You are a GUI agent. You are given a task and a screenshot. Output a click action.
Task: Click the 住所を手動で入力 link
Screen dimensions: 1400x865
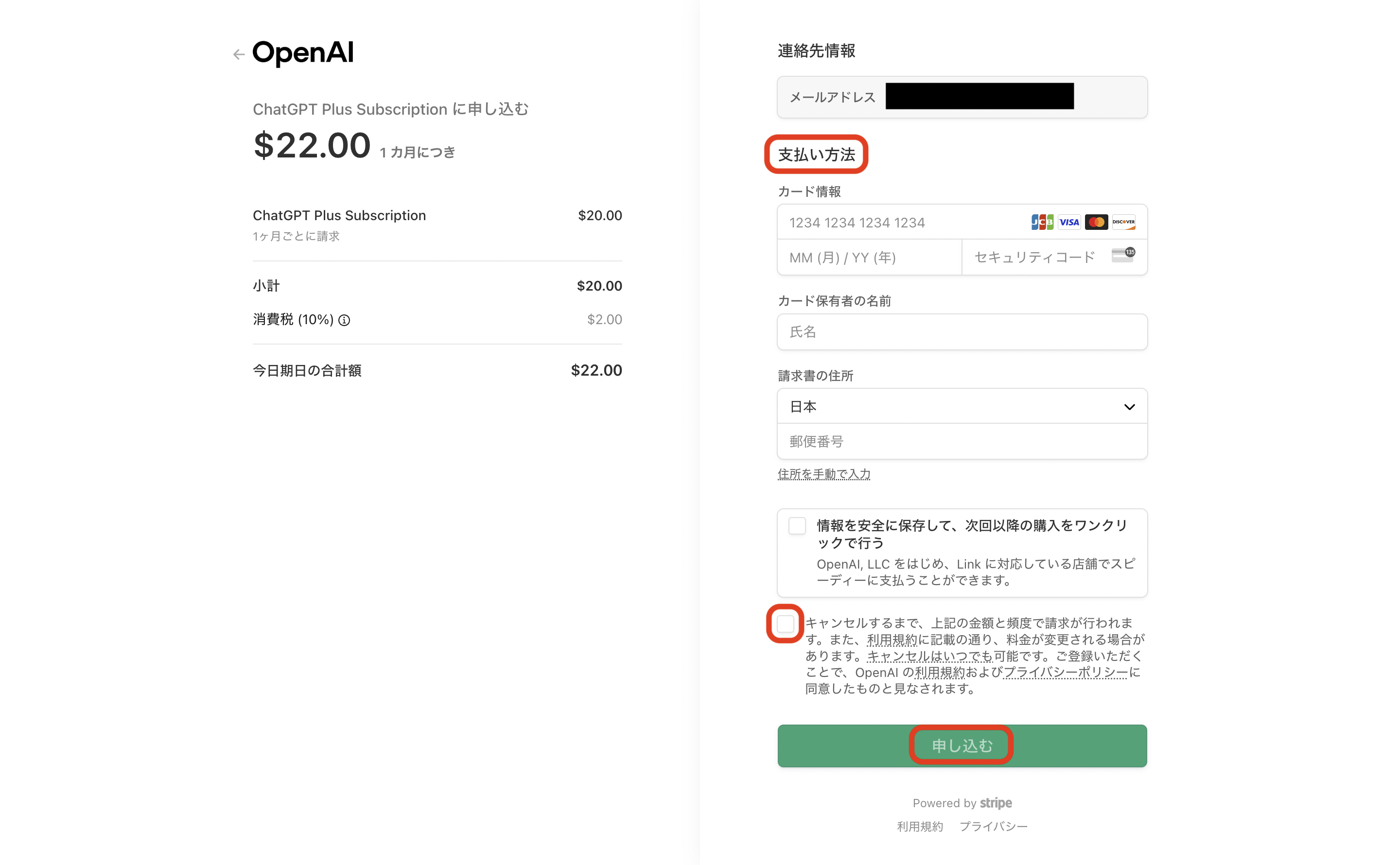click(824, 474)
